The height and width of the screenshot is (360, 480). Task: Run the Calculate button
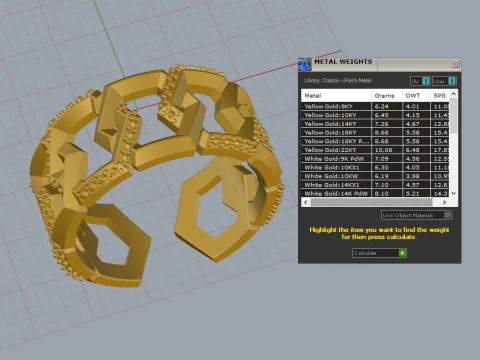coord(379,253)
